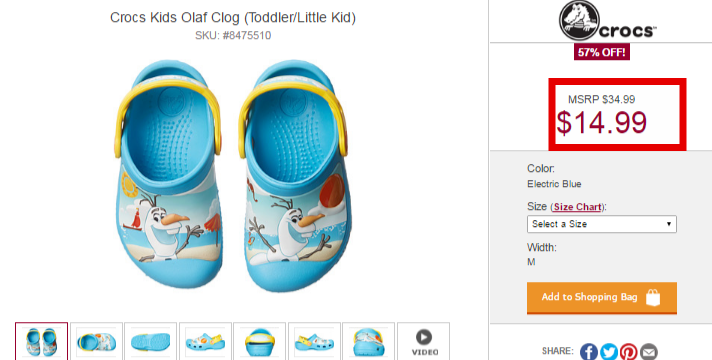Click the main Olaf clog product image
The width and height of the screenshot is (712, 360).
point(232,176)
